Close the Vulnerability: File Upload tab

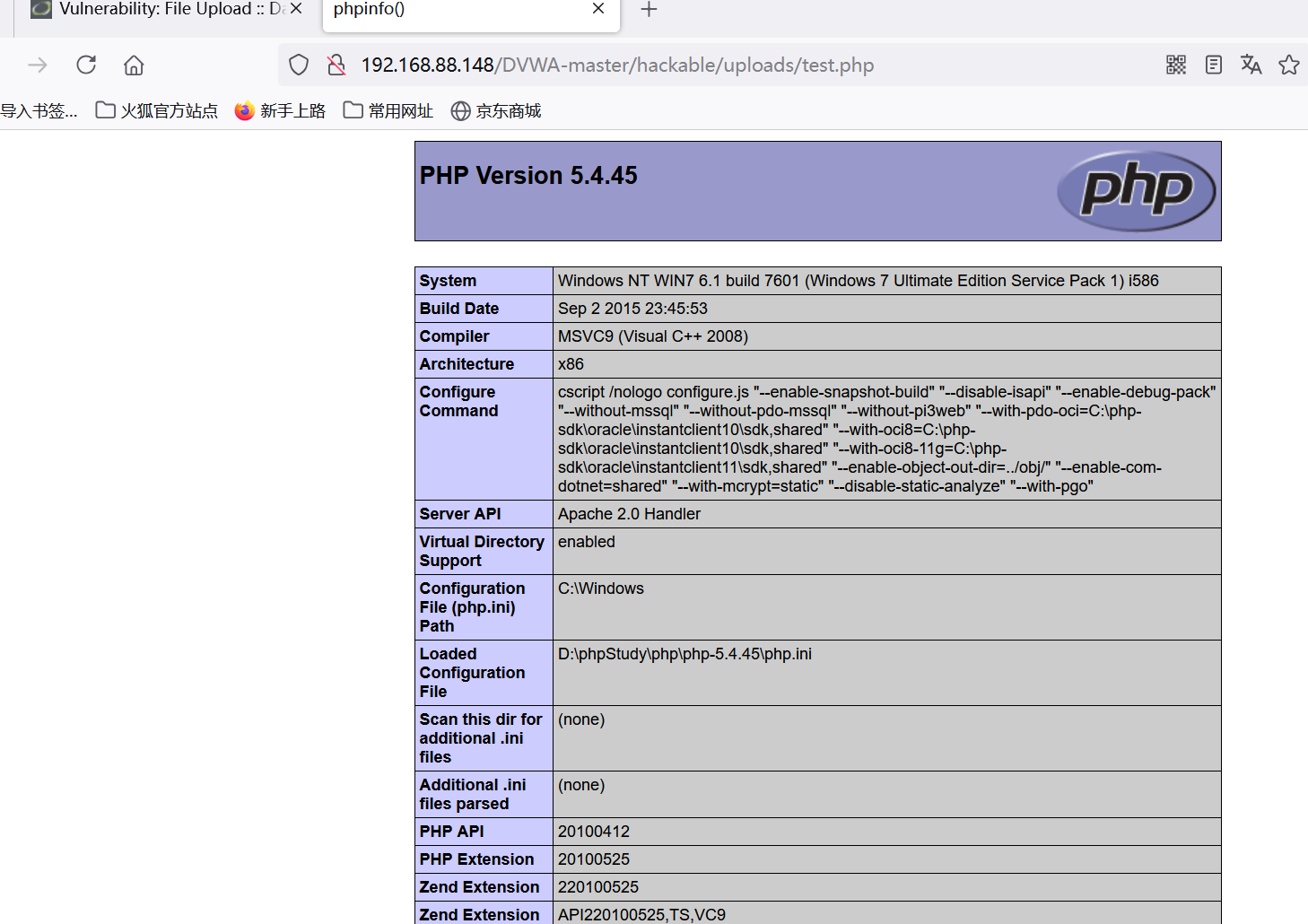point(296,9)
